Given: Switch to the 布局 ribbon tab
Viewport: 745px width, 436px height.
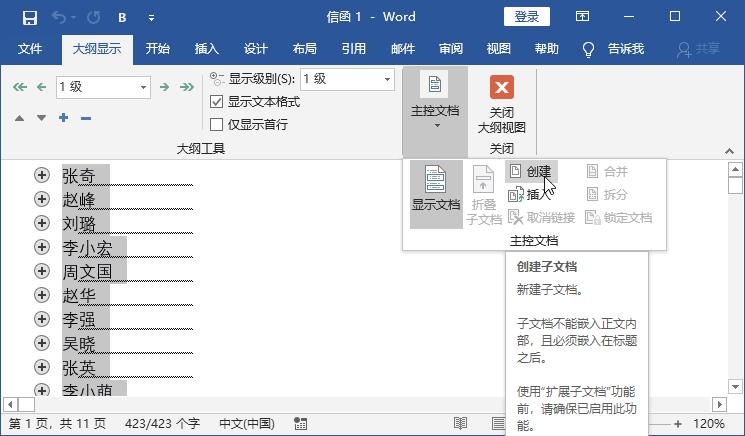Looking at the screenshot, I should pyautogui.click(x=305, y=48).
